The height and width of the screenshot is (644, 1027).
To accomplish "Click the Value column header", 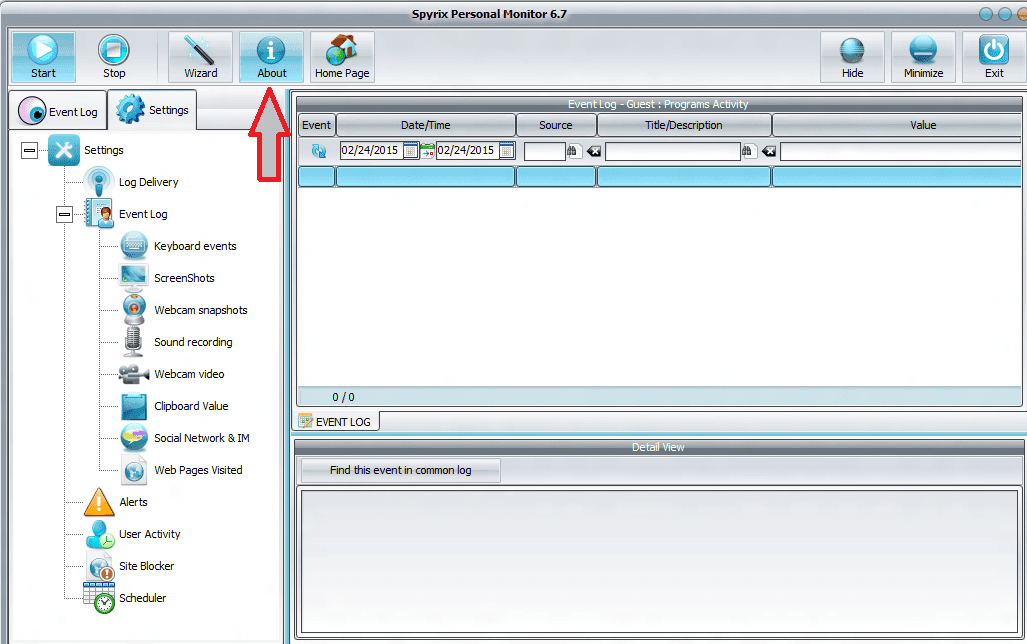I will click(897, 125).
